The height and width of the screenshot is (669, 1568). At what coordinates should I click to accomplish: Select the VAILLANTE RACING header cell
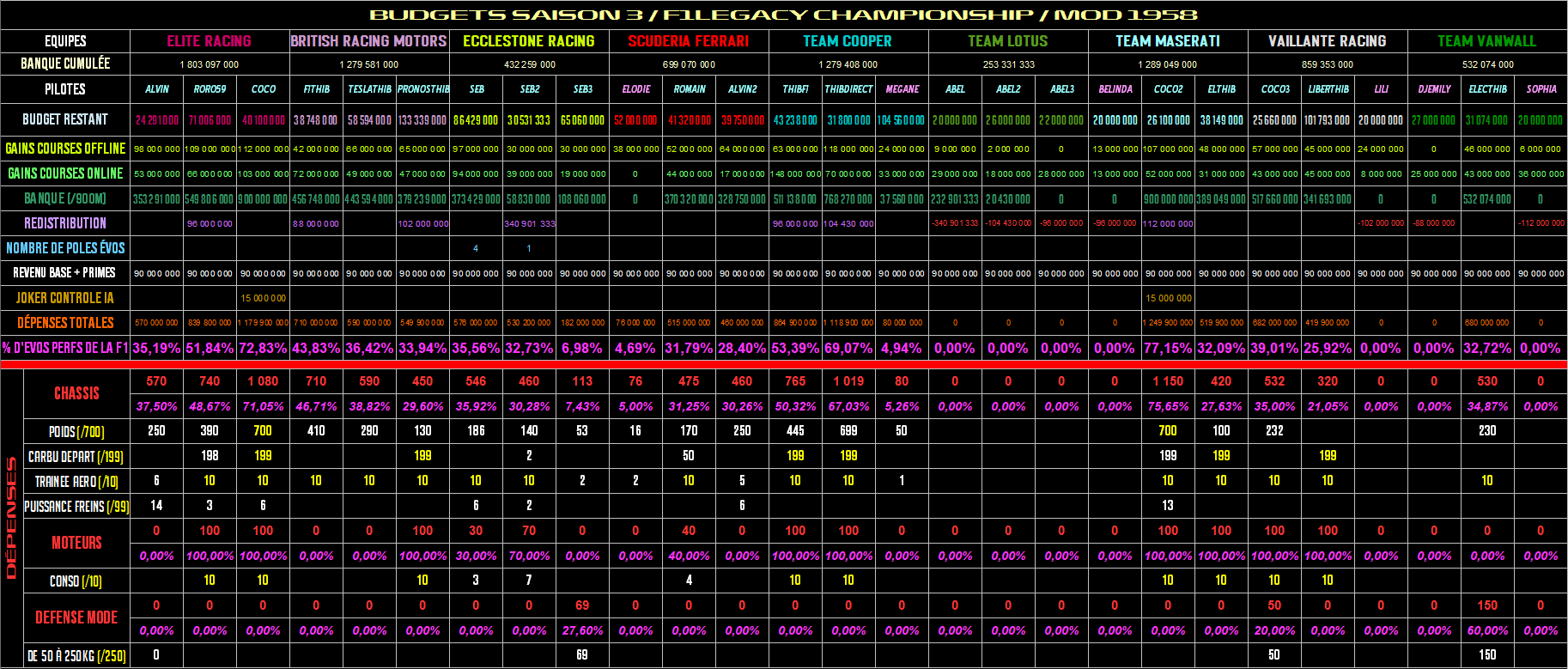click(1328, 40)
